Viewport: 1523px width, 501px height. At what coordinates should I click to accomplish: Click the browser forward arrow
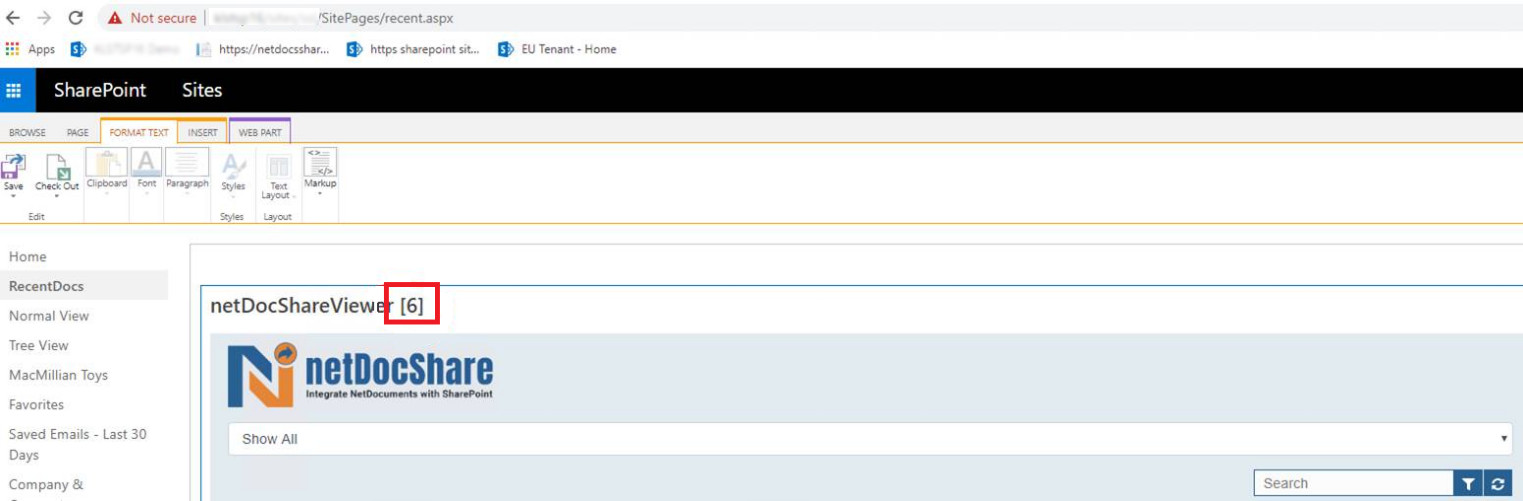point(44,18)
